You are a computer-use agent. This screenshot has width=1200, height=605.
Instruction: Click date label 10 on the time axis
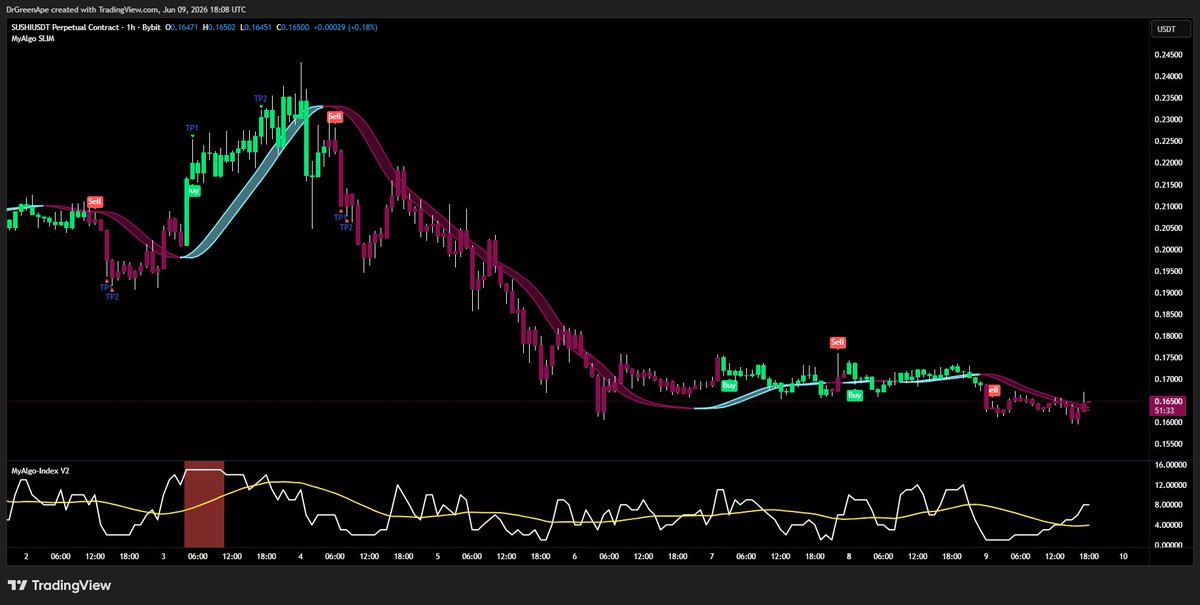coord(1123,556)
